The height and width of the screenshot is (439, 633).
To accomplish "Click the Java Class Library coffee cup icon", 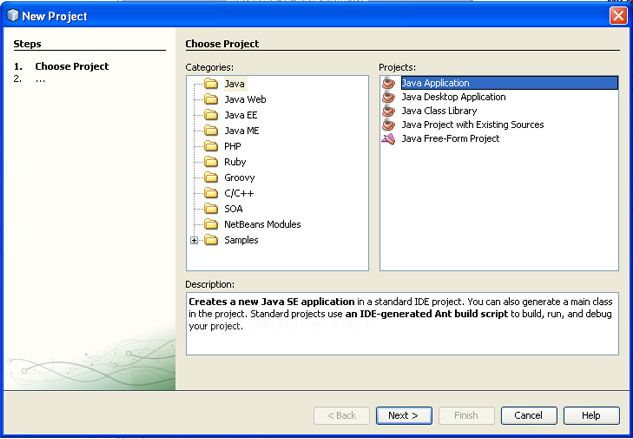I will click(x=388, y=111).
